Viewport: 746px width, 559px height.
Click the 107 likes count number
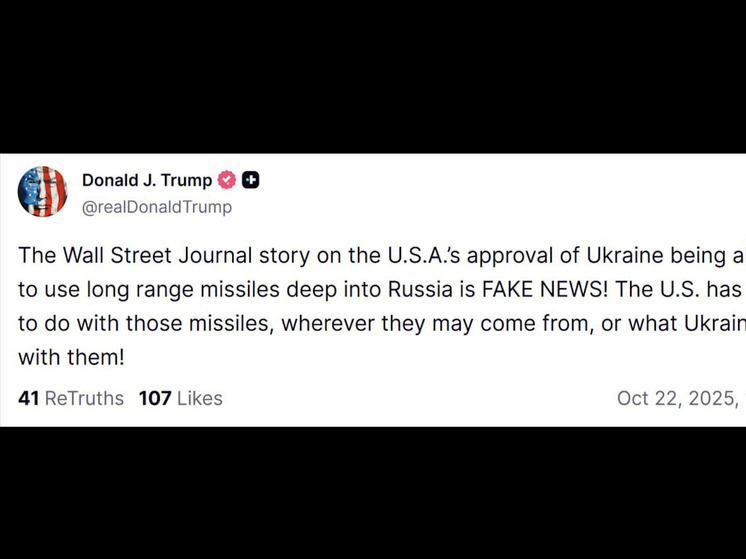coord(155,398)
